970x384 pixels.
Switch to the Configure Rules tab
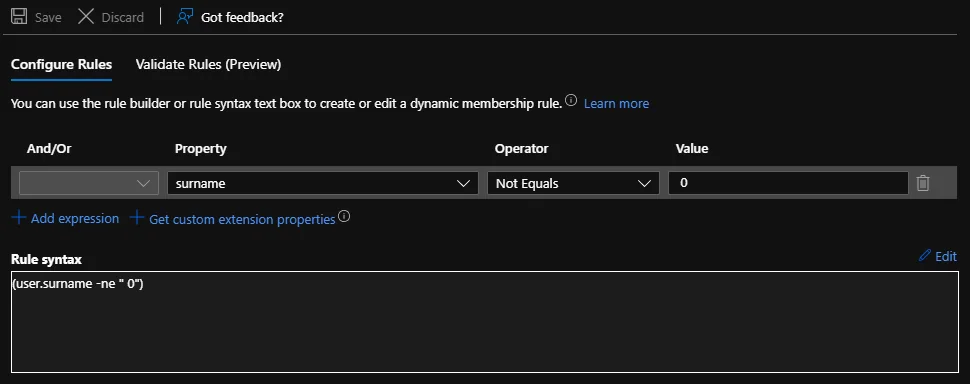point(61,64)
